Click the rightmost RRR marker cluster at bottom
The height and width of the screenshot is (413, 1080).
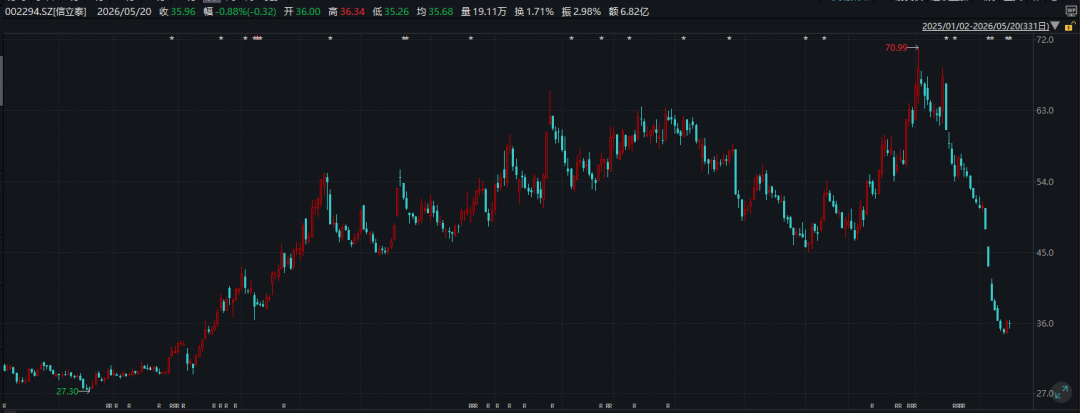(958, 405)
